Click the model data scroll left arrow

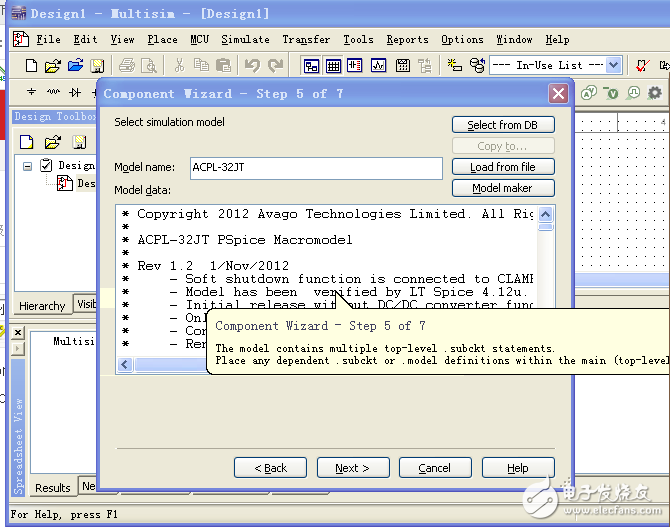pos(125,365)
